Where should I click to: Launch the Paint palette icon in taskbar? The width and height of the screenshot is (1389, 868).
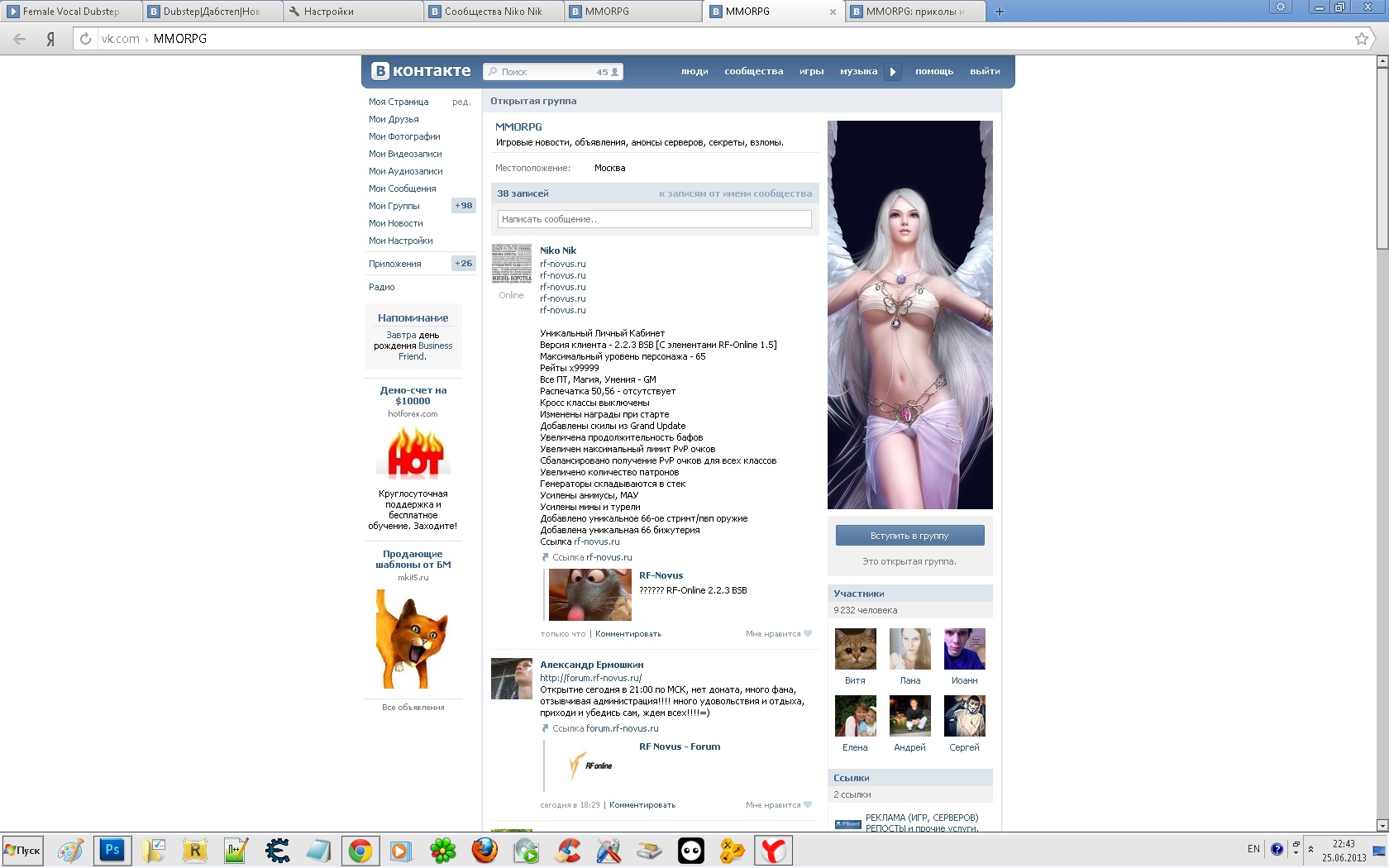[x=70, y=850]
